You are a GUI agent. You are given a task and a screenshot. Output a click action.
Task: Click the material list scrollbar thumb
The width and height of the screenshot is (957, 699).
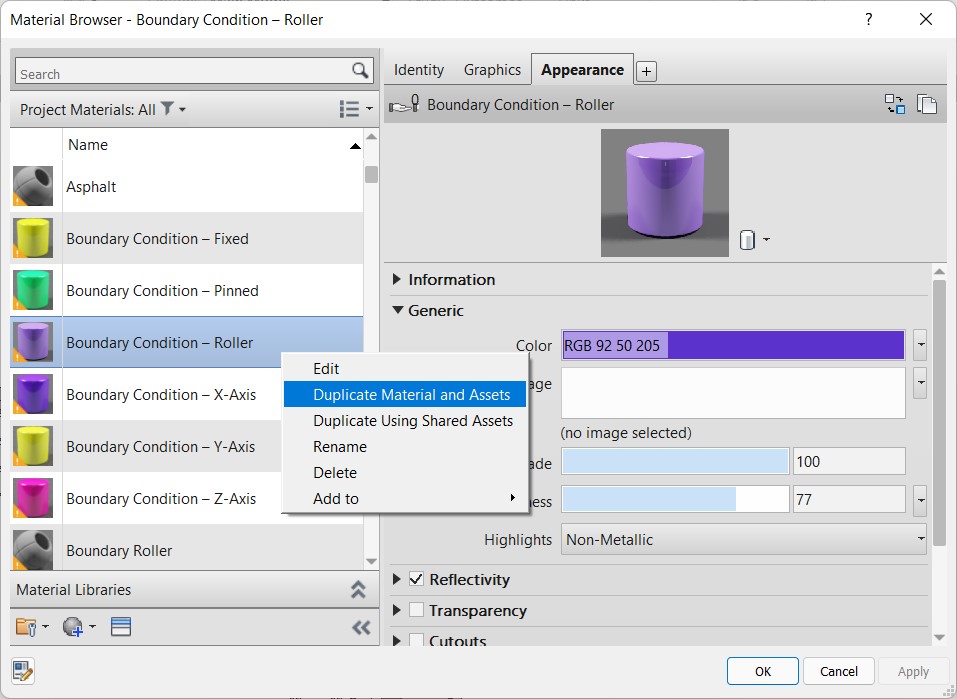pyautogui.click(x=371, y=174)
